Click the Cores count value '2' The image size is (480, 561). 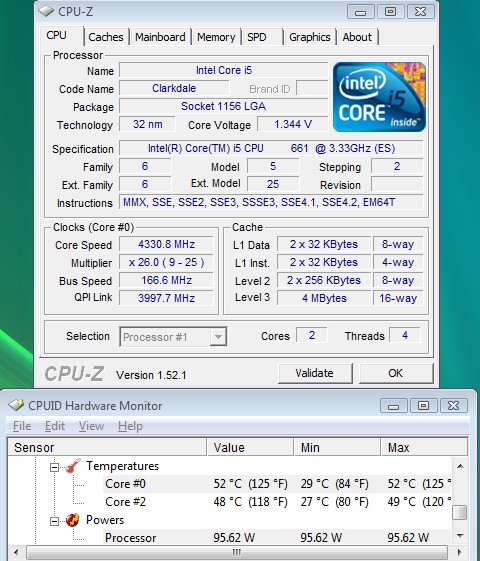point(312,335)
